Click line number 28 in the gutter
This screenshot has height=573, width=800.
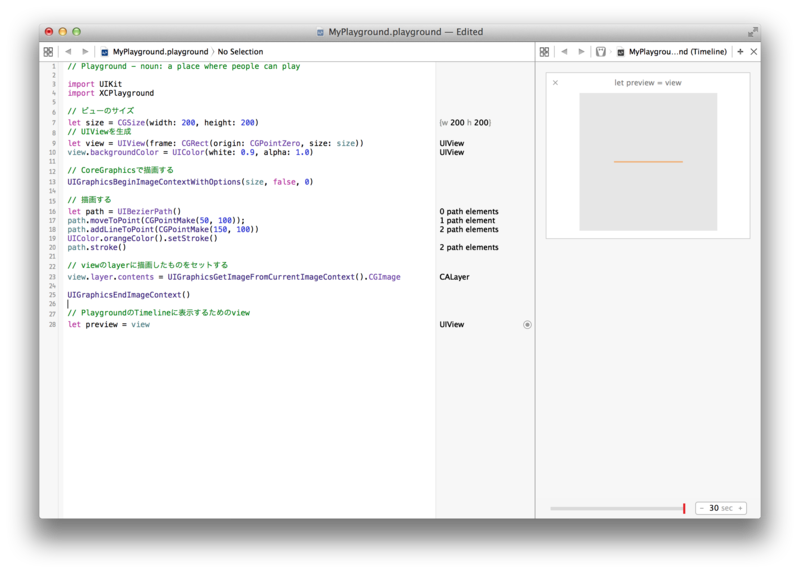coord(53,325)
